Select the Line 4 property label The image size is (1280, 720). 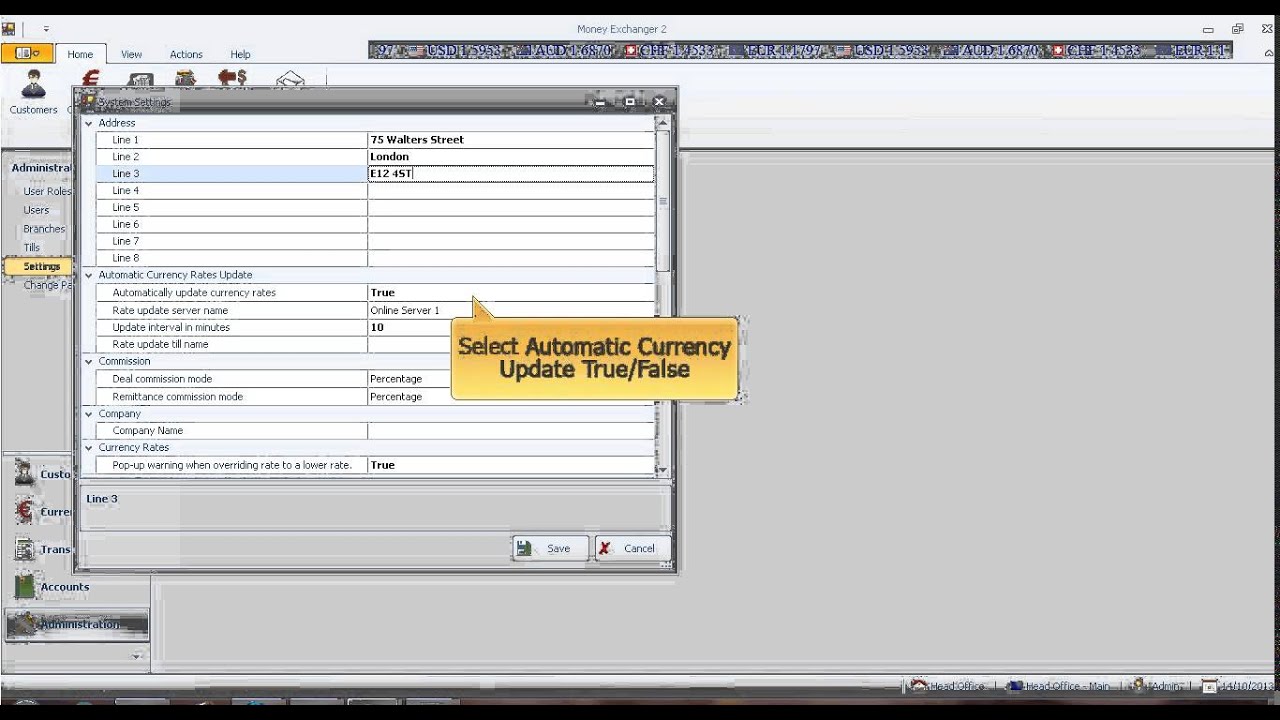[125, 191]
